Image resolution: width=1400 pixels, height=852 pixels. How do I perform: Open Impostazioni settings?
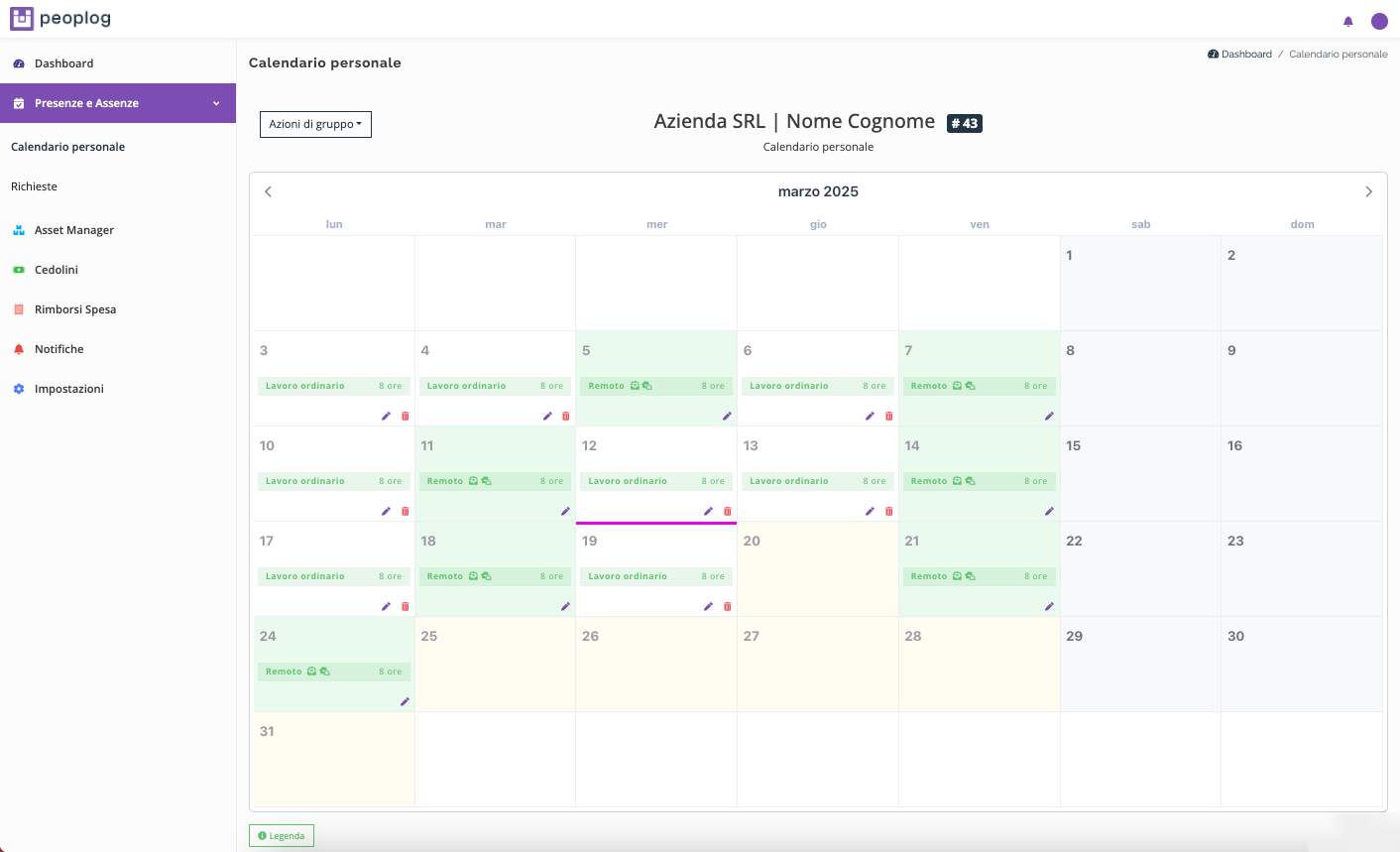tap(67, 388)
